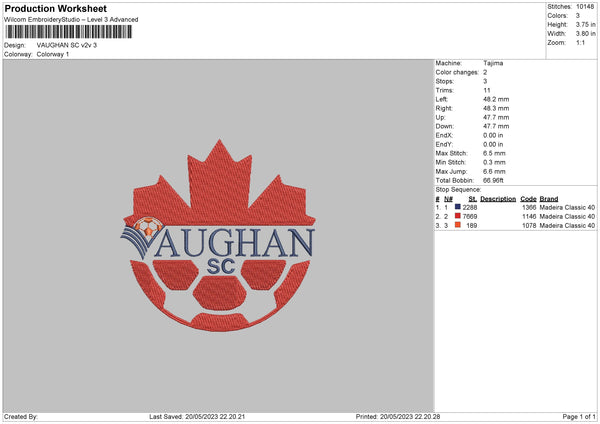Viewport: 600px width, 424px height.
Task: Click the Stitches count 10148
Action: pyautogui.click(x=585, y=7)
